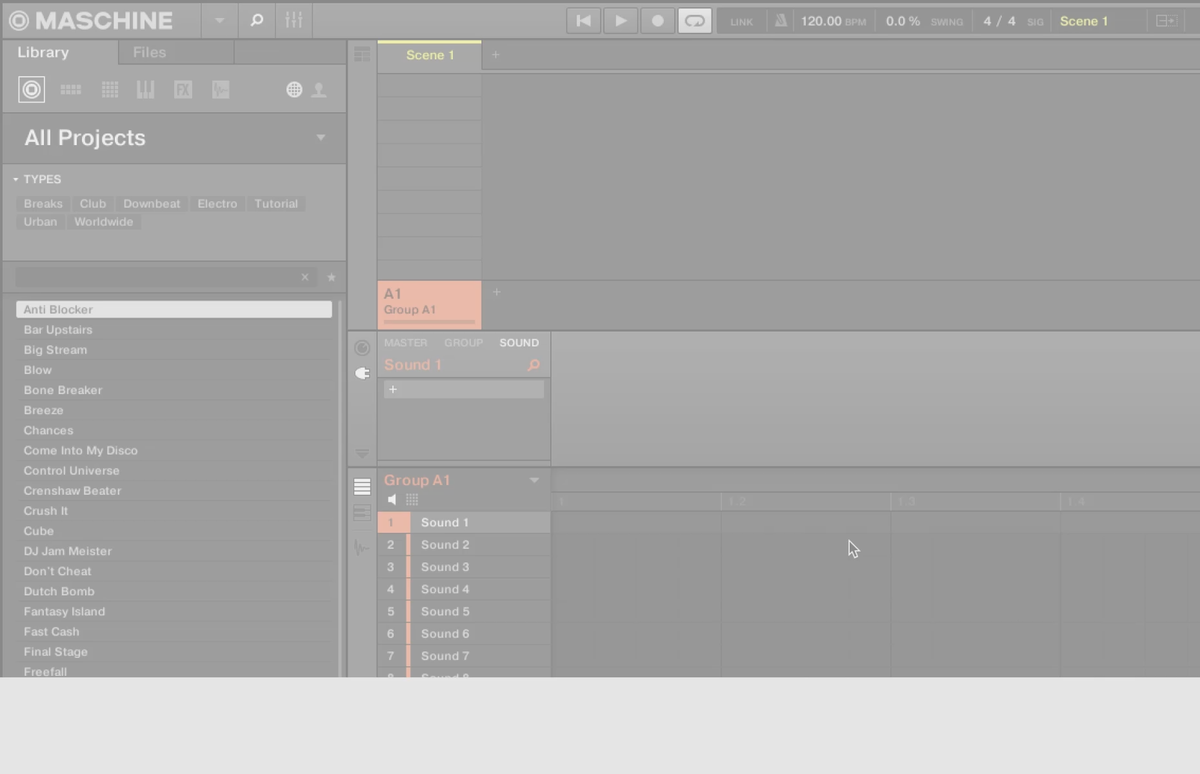This screenshot has height=774, width=1200.
Task: Click the Scene 1 display in header
Action: [x=1084, y=21]
